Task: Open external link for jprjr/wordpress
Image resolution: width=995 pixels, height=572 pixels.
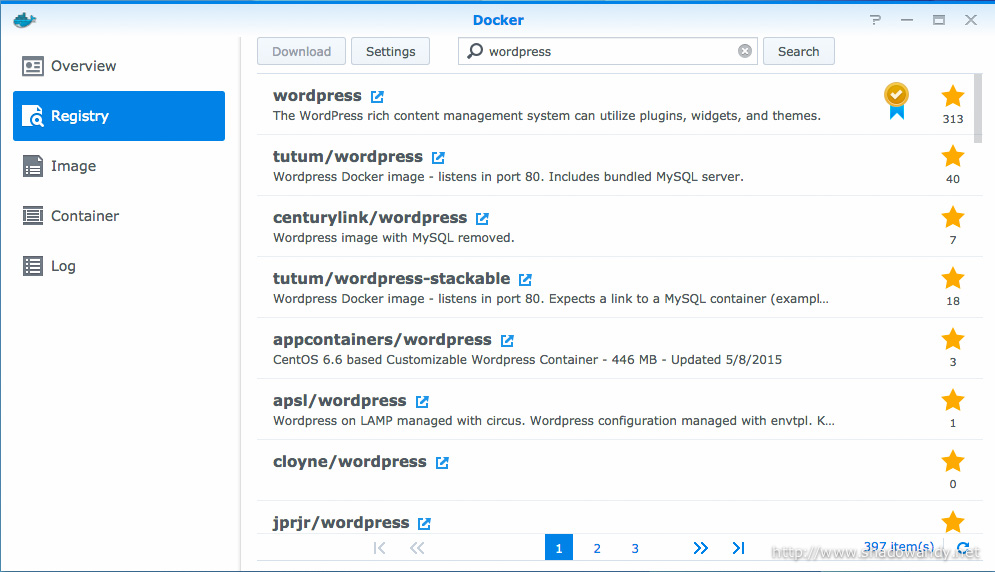Action: 424,523
